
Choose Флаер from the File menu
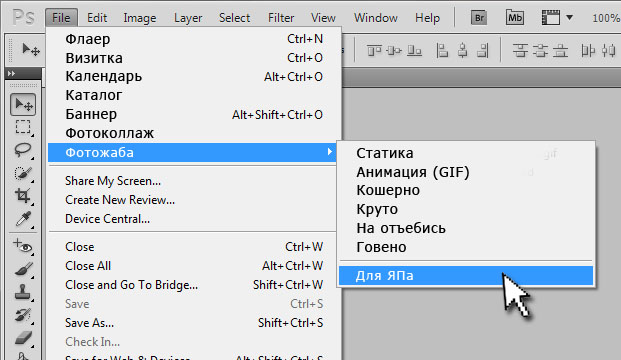coord(194,39)
